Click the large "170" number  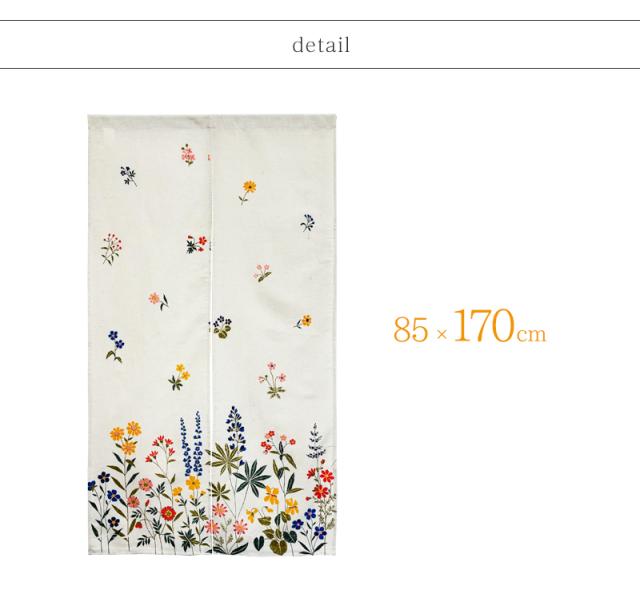tap(484, 326)
